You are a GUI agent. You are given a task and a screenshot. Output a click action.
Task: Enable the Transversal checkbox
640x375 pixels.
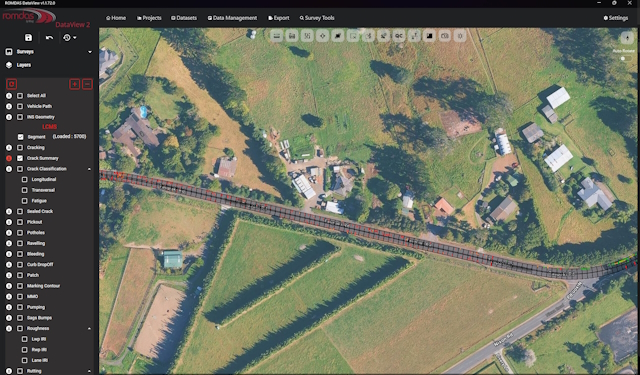[24, 190]
